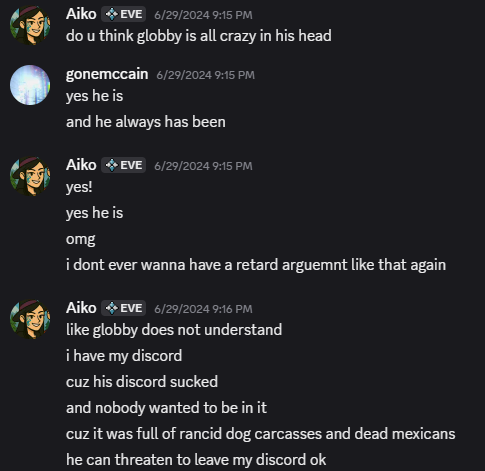This screenshot has width=485, height=471.
Task: Click the EVE server tag on first message
Action: [123, 14]
